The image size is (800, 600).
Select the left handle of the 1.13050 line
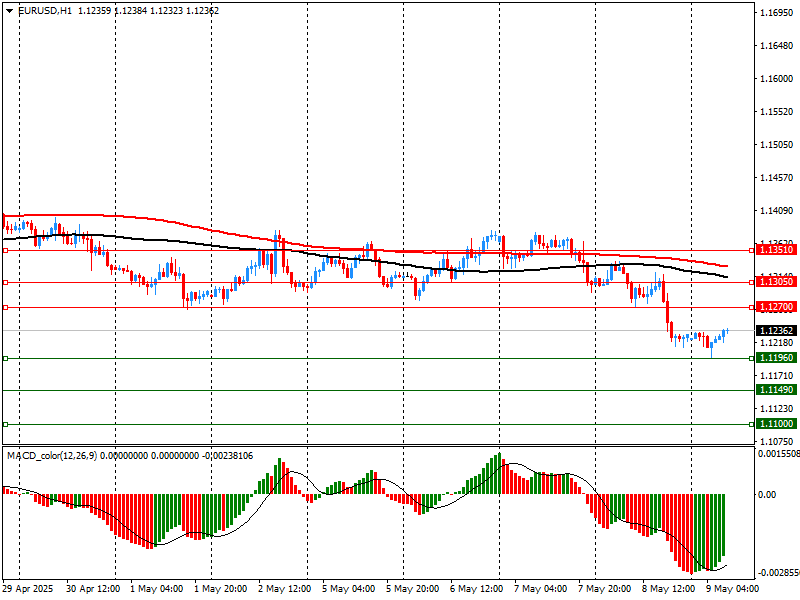tap(6, 283)
